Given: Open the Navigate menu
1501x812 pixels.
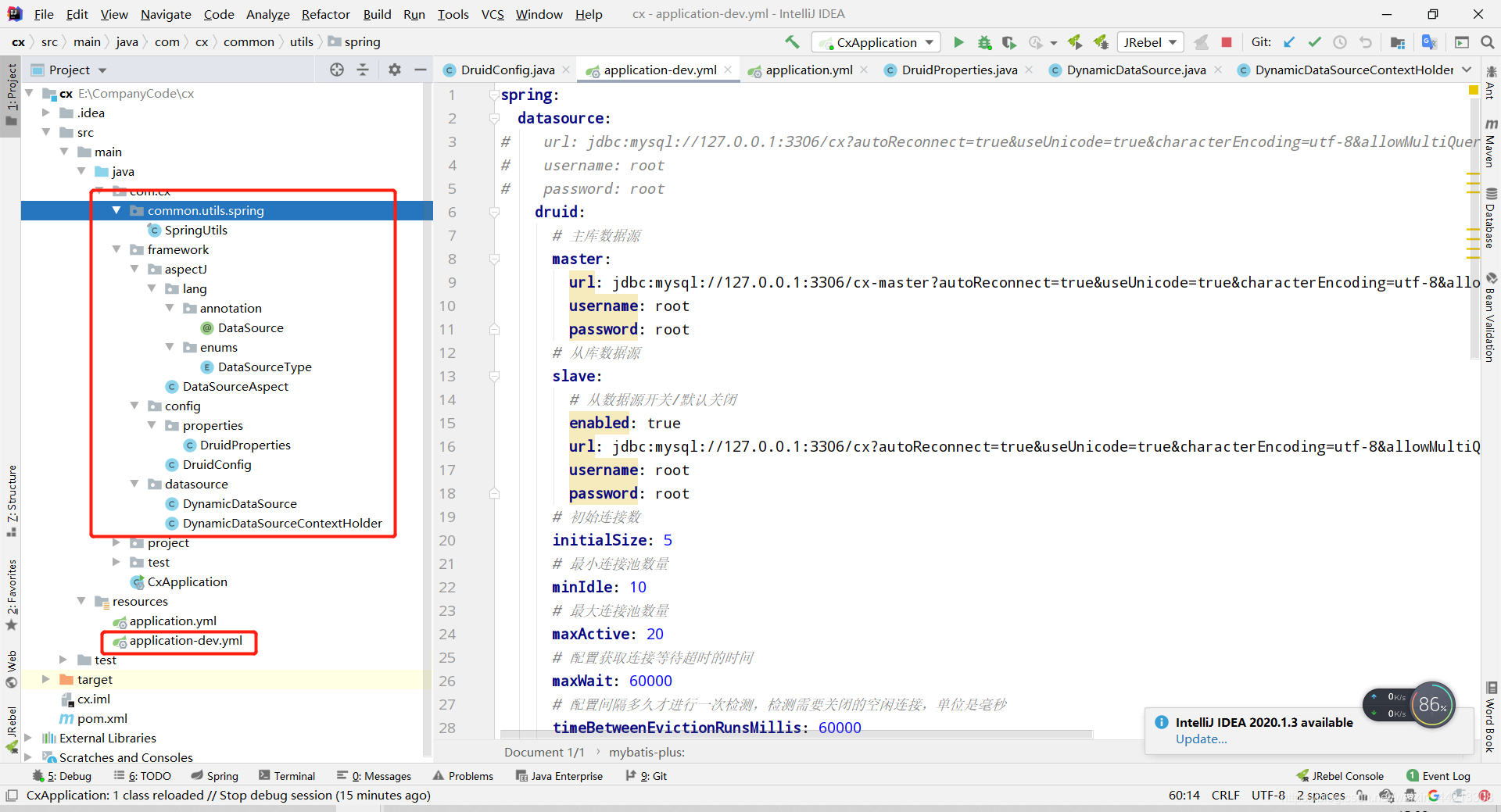Looking at the screenshot, I should [165, 14].
